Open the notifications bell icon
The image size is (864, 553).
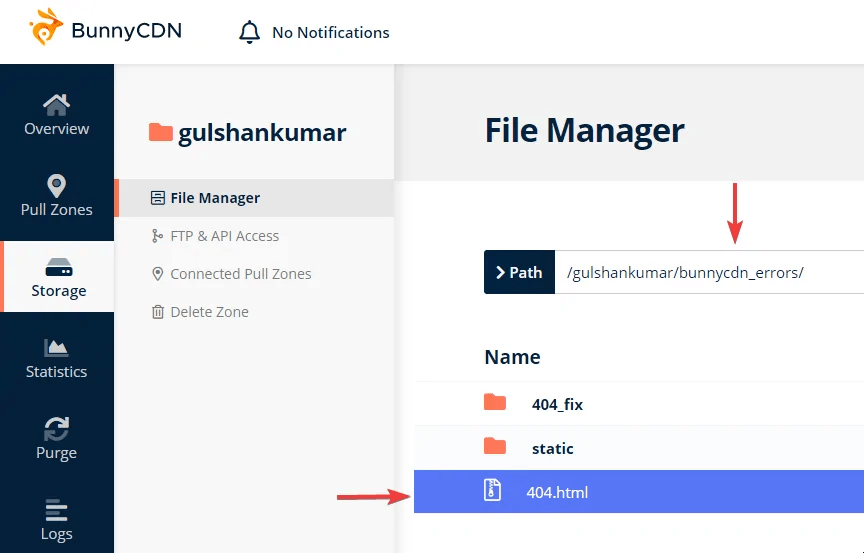(249, 32)
